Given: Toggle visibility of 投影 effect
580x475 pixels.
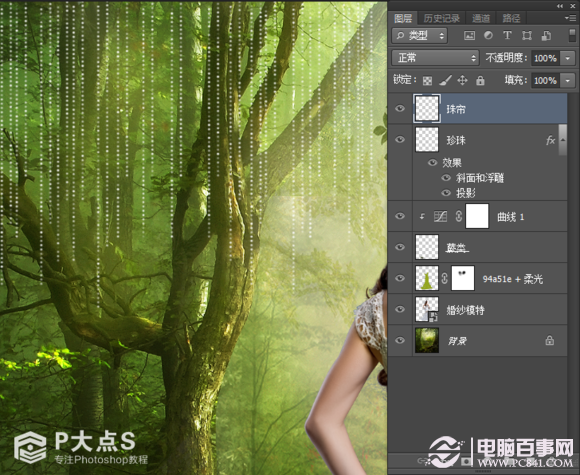Looking at the screenshot, I should pos(446,193).
